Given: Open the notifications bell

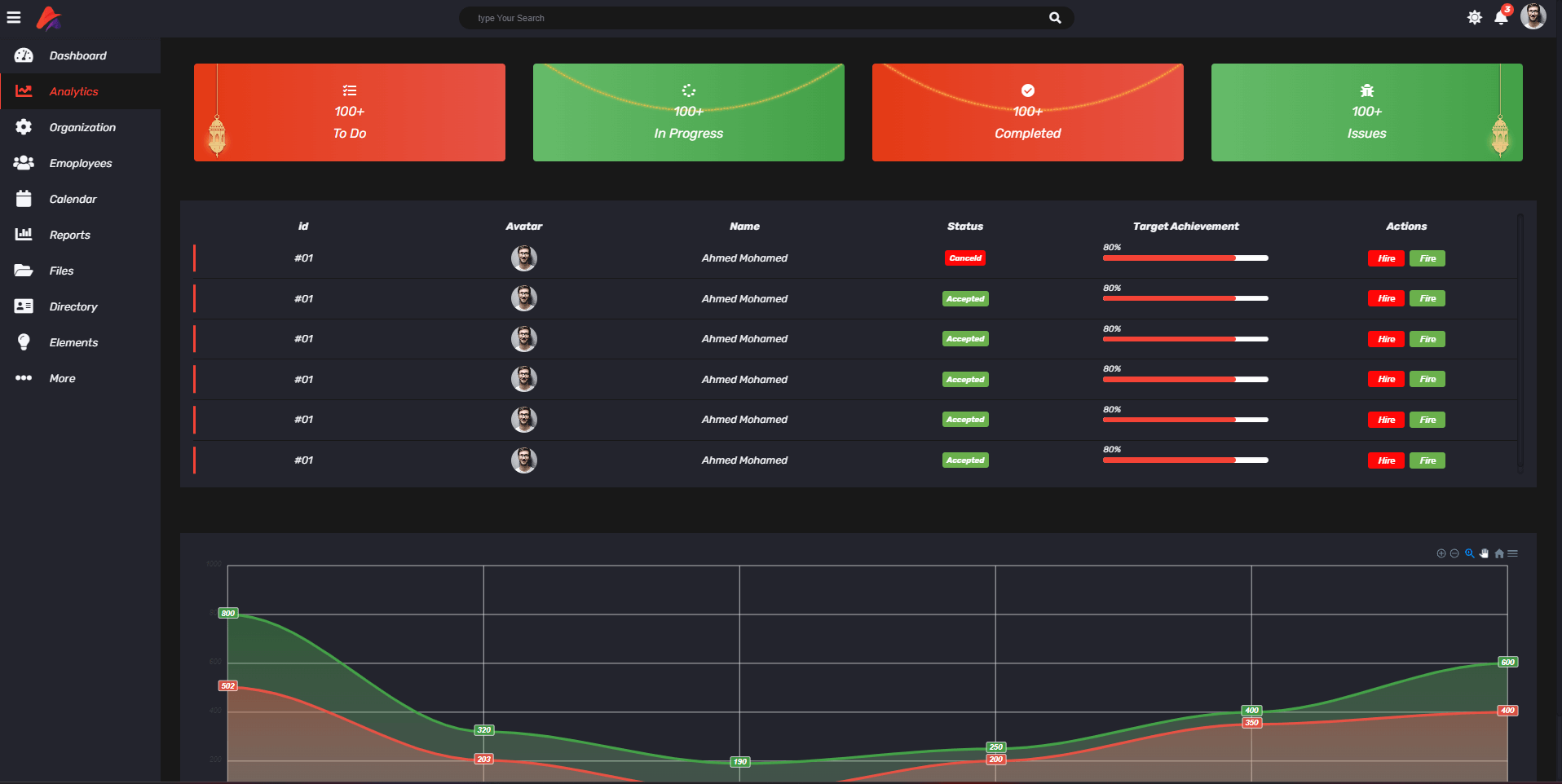Looking at the screenshot, I should pyautogui.click(x=1501, y=18).
